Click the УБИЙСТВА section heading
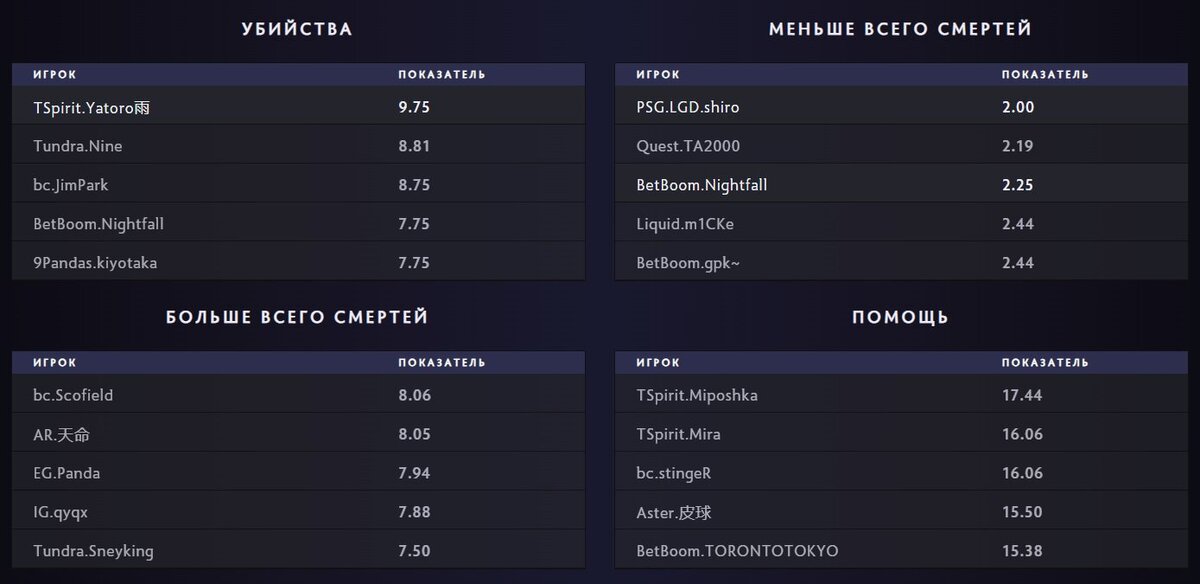The image size is (1200, 584). click(x=297, y=29)
